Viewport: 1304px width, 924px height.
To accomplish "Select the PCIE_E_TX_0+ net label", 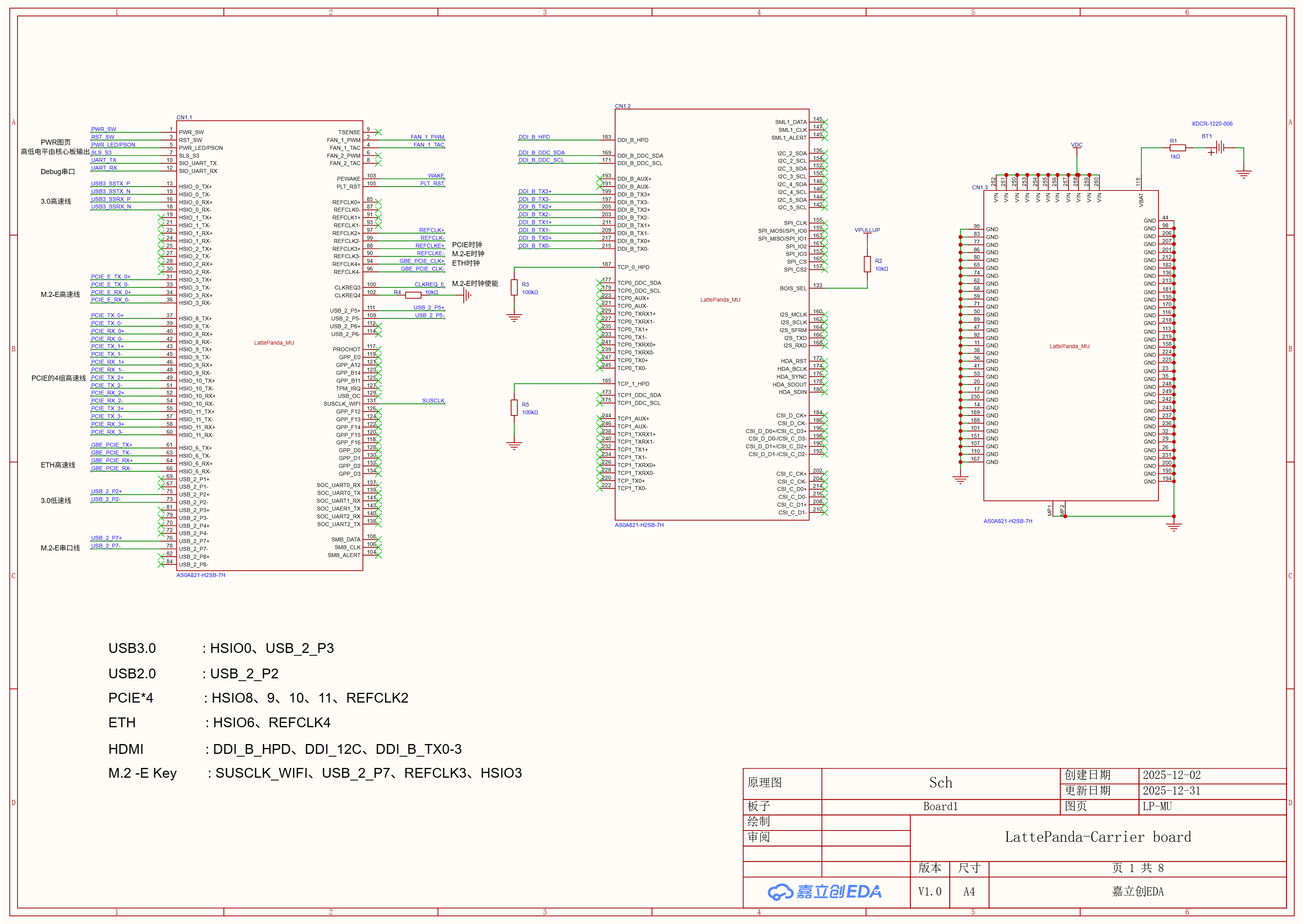I will pyautogui.click(x=110, y=277).
